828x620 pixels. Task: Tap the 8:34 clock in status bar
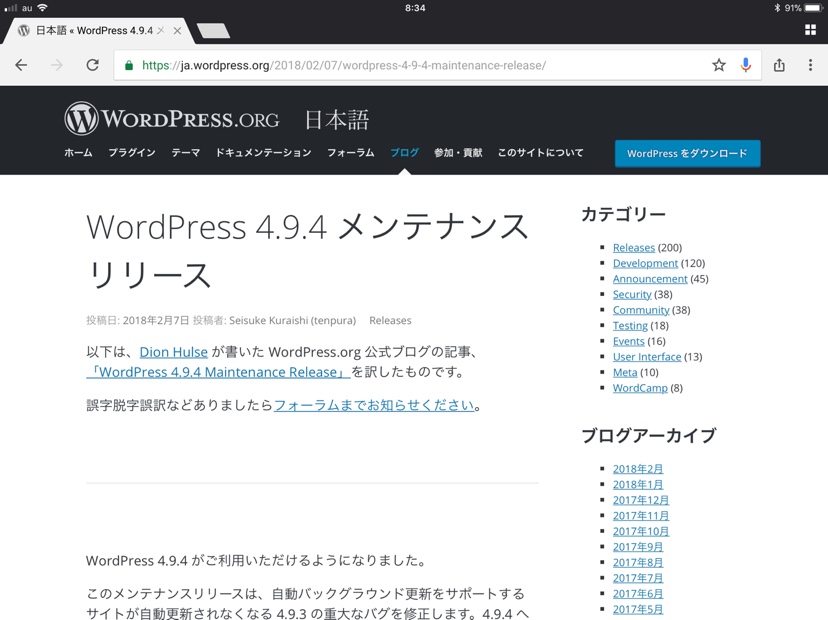[x=415, y=8]
